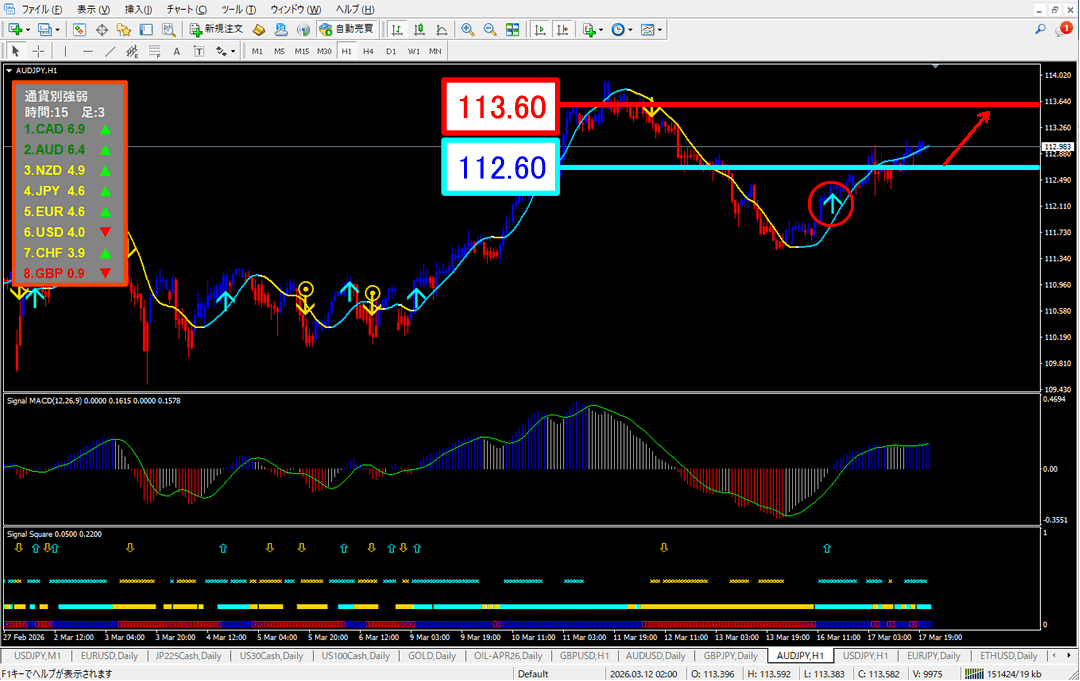Select the trendline drawing tool
This screenshot has height=681, width=1080.
point(111,51)
